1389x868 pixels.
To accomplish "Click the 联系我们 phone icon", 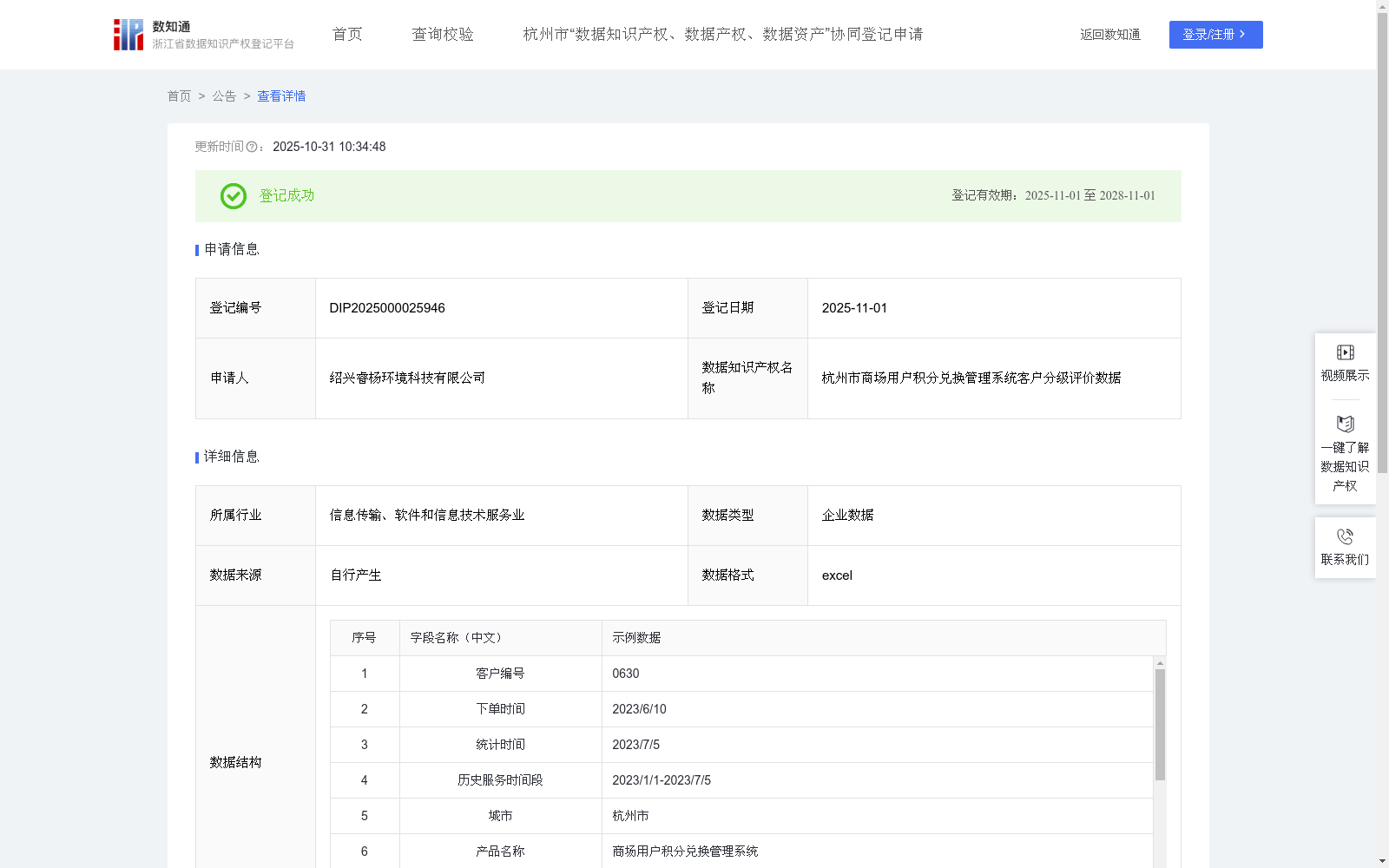I will tap(1345, 536).
